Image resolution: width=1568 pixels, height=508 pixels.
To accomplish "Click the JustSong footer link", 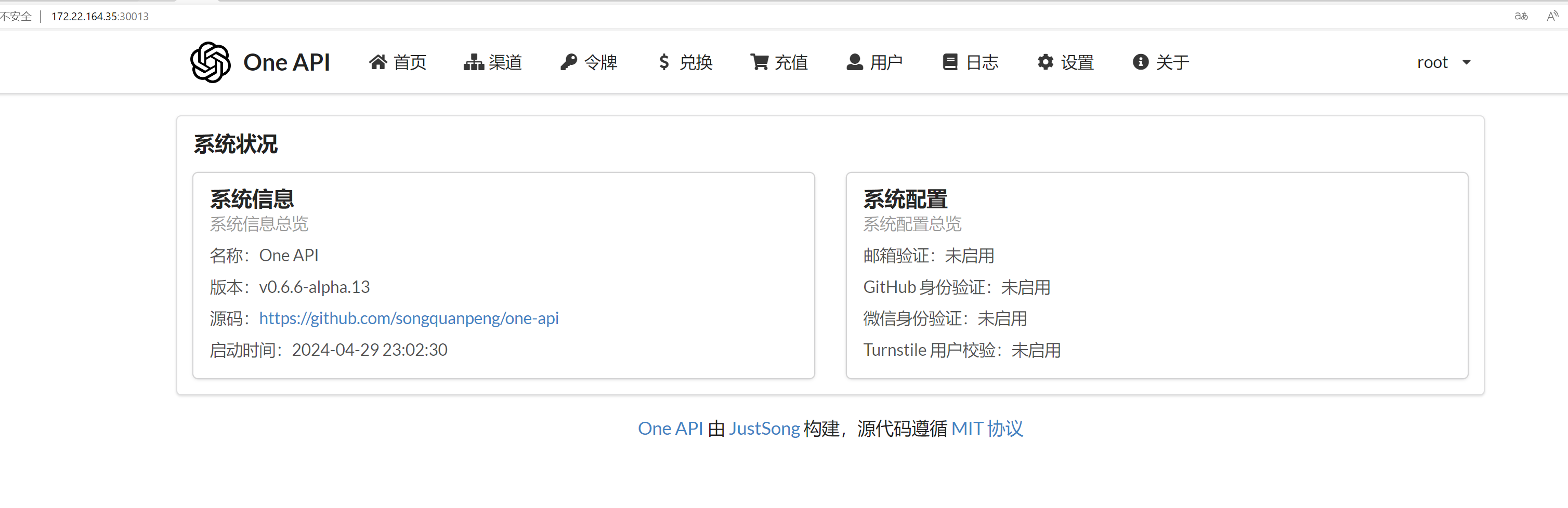I will [x=764, y=429].
